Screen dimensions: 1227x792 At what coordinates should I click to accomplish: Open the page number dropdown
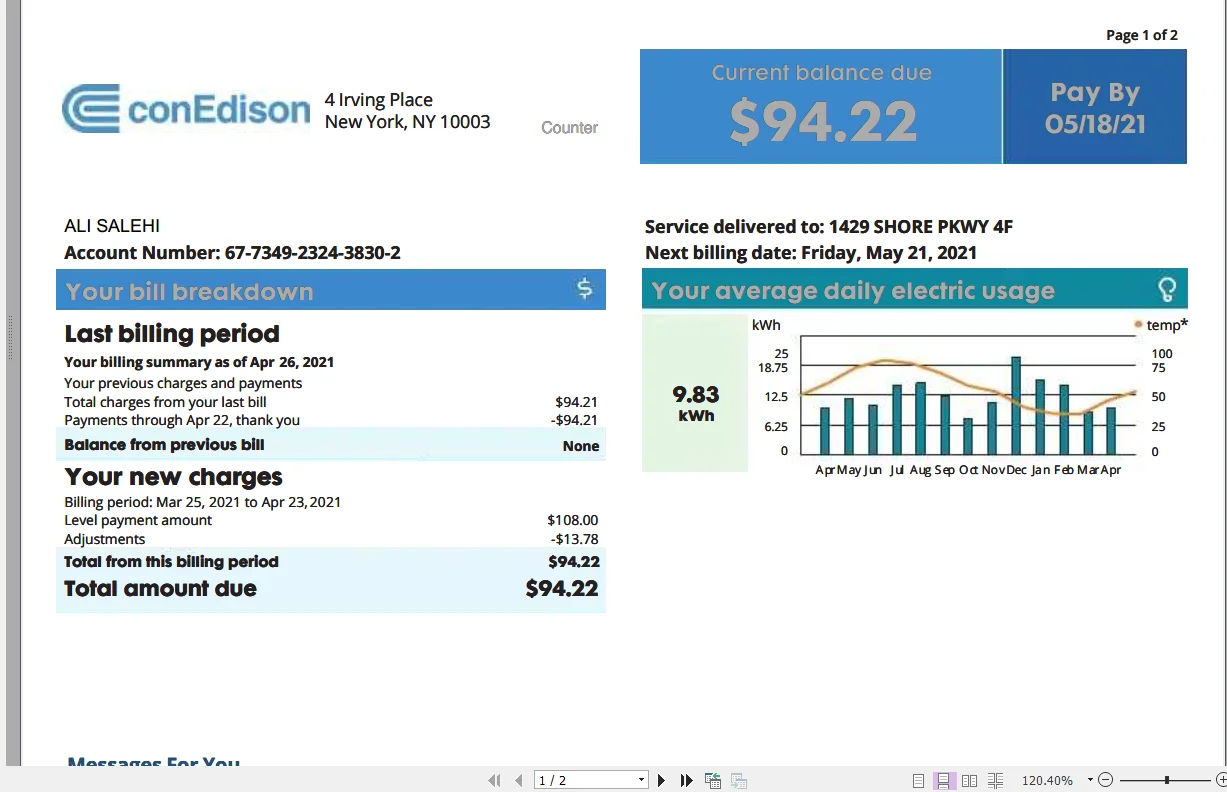coord(642,780)
